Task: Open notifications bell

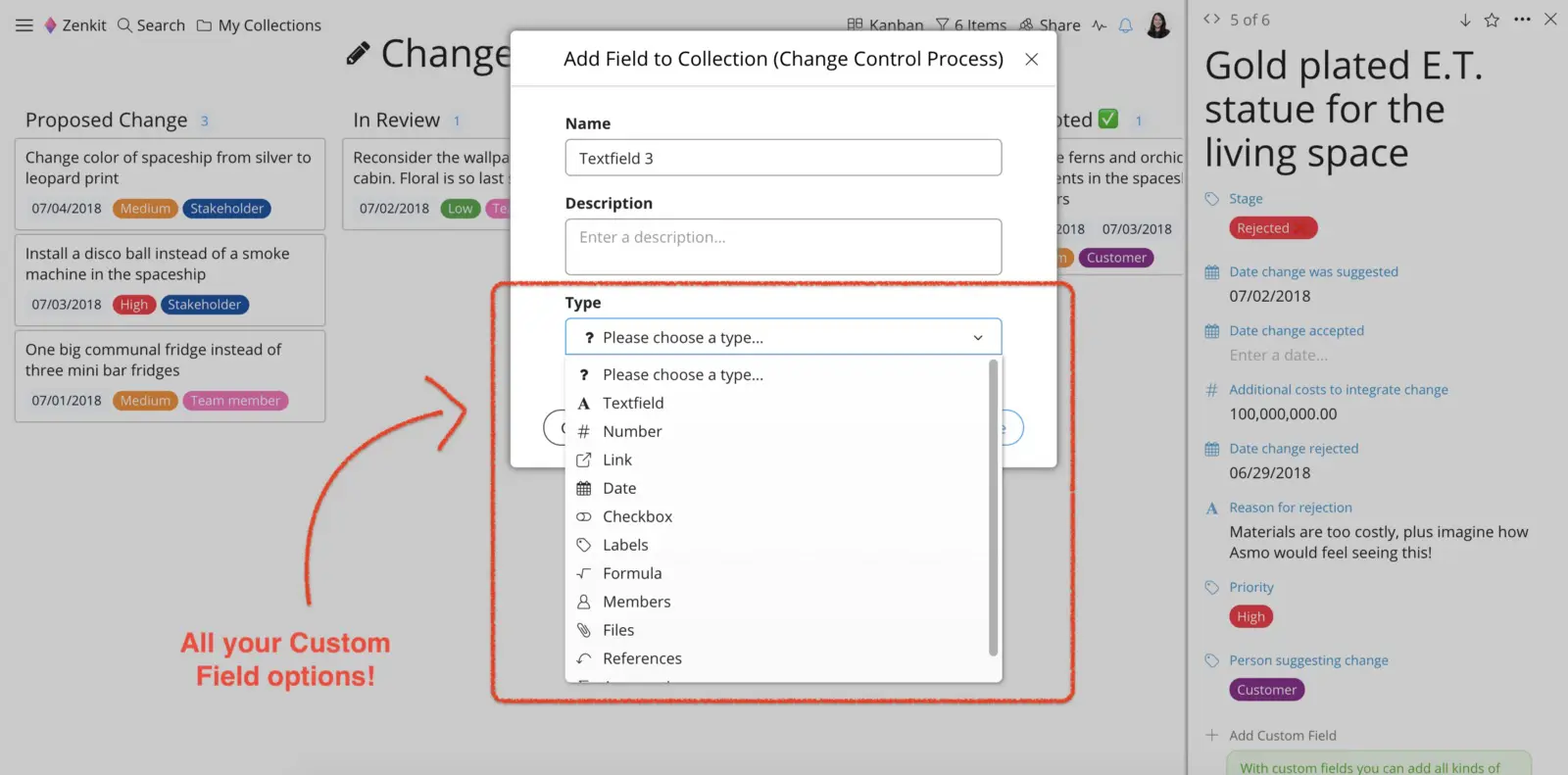Action: 1125,25
